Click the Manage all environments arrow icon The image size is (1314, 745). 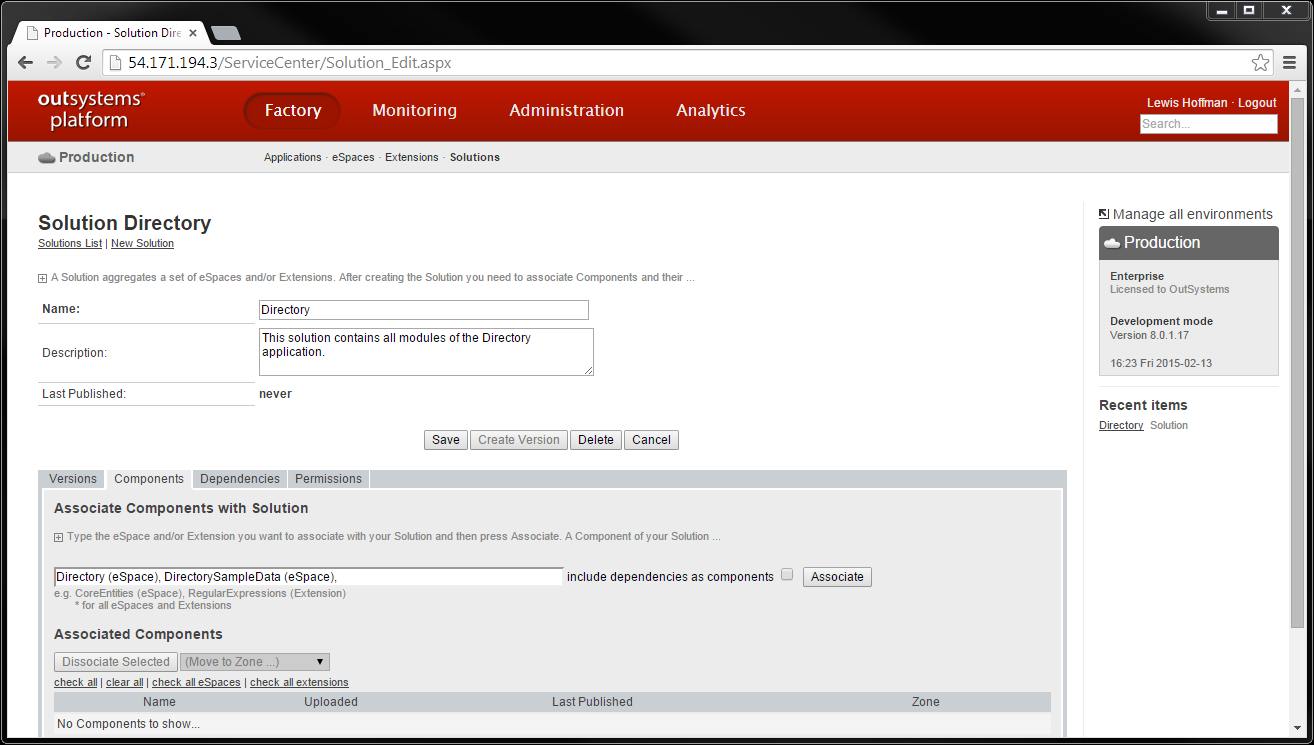(x=1104, y=214)
